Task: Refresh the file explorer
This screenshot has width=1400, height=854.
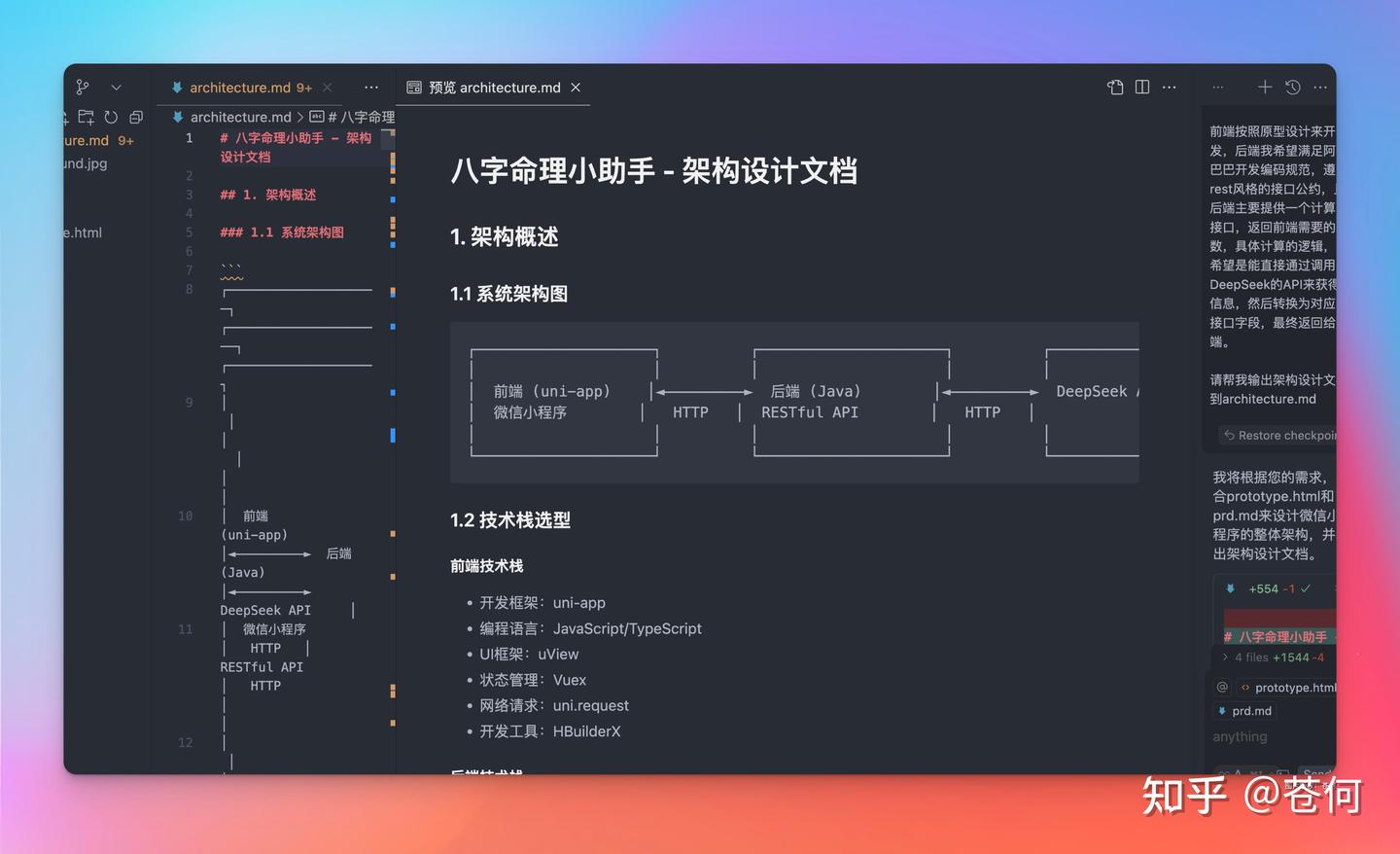Action: tap(111, 118)
